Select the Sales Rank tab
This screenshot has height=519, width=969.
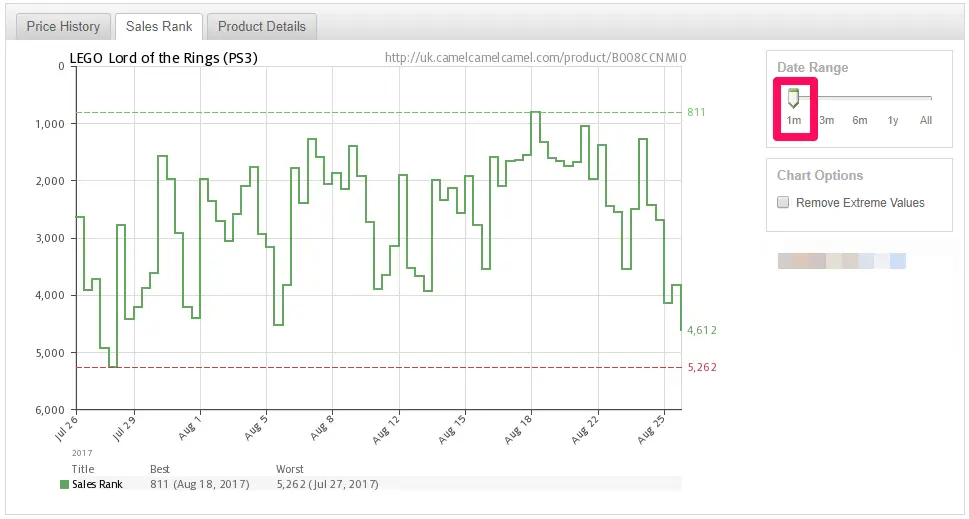coord(159,27)
